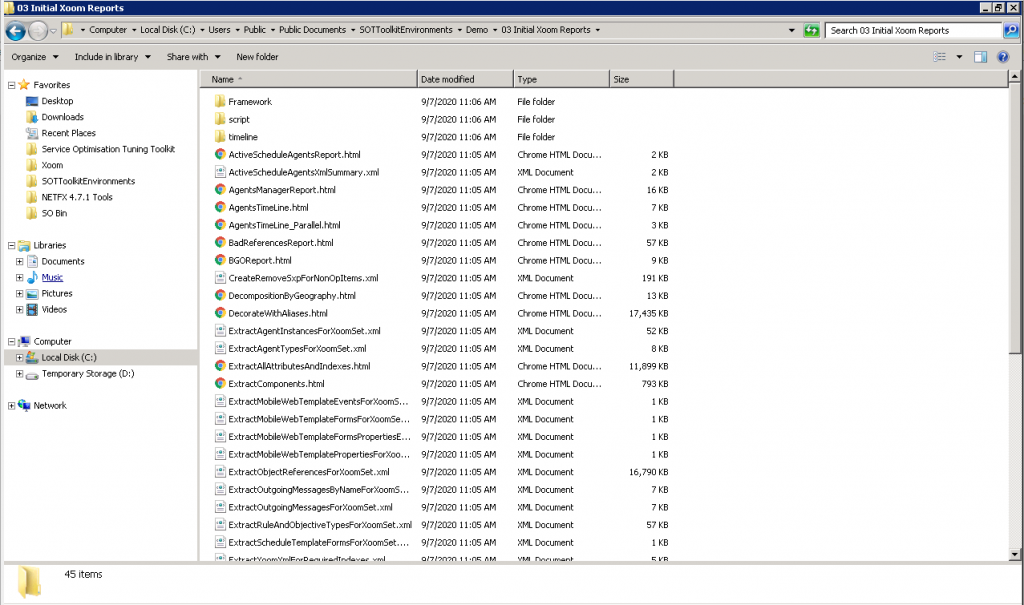Select the Framework folder icon

220,102
